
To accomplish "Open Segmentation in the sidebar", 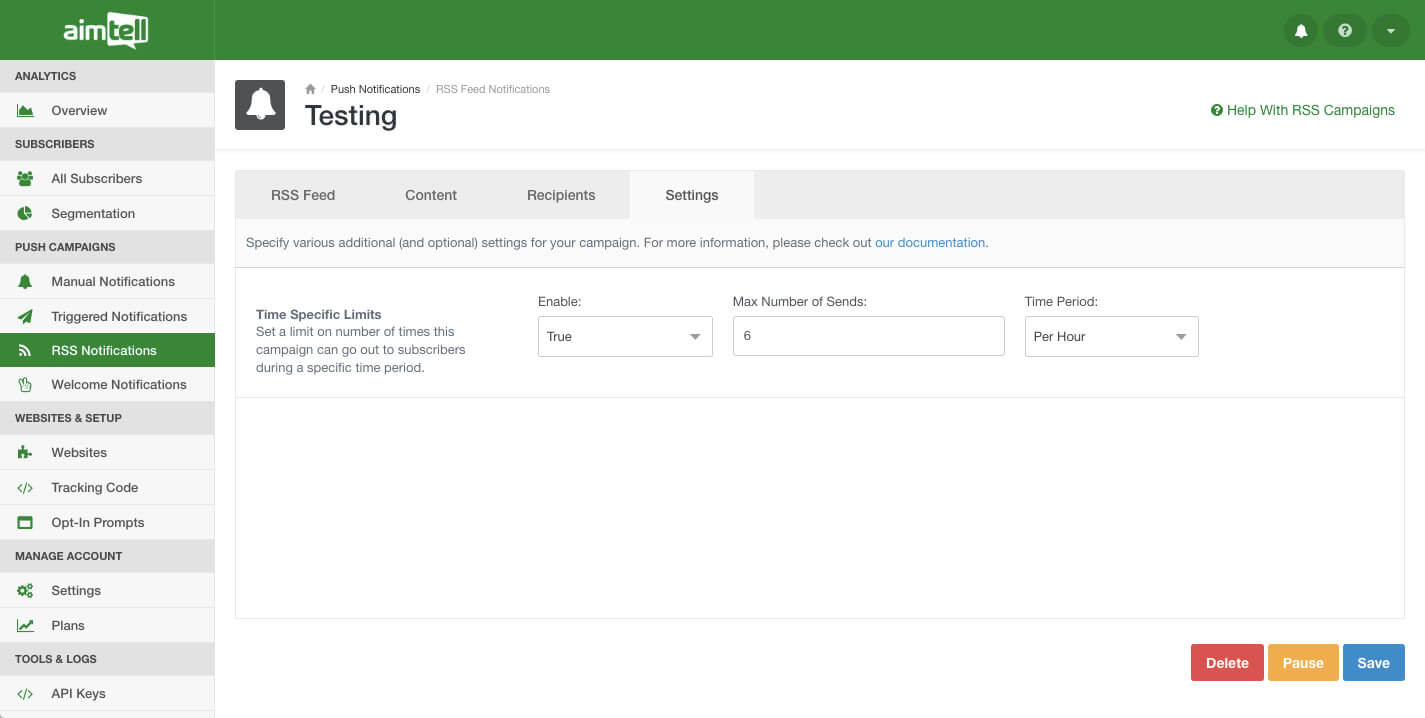I will click(107, 213).
